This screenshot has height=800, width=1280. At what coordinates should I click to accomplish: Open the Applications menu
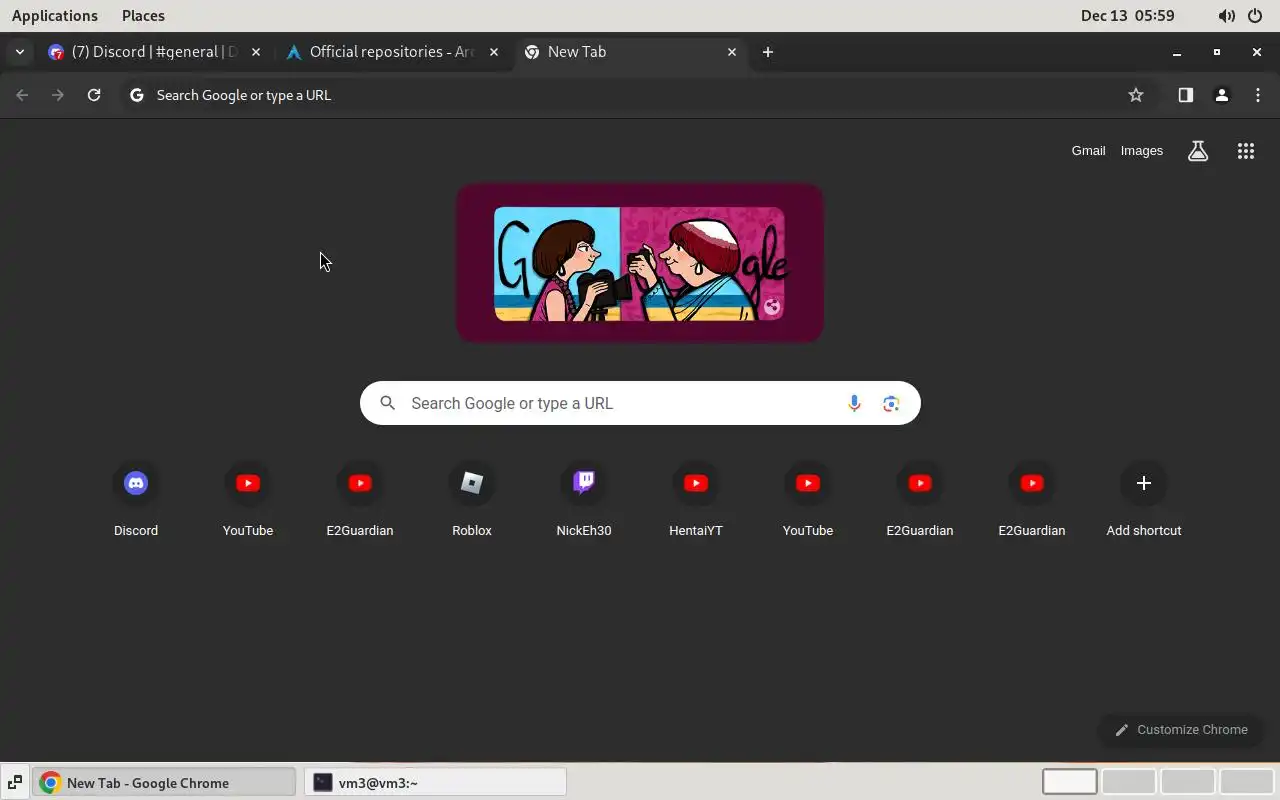click(55, 16)
